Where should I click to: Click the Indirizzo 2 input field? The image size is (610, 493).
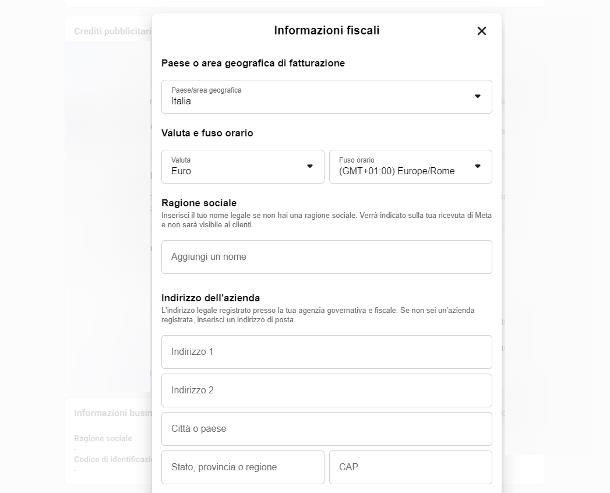tap(327, 390)
